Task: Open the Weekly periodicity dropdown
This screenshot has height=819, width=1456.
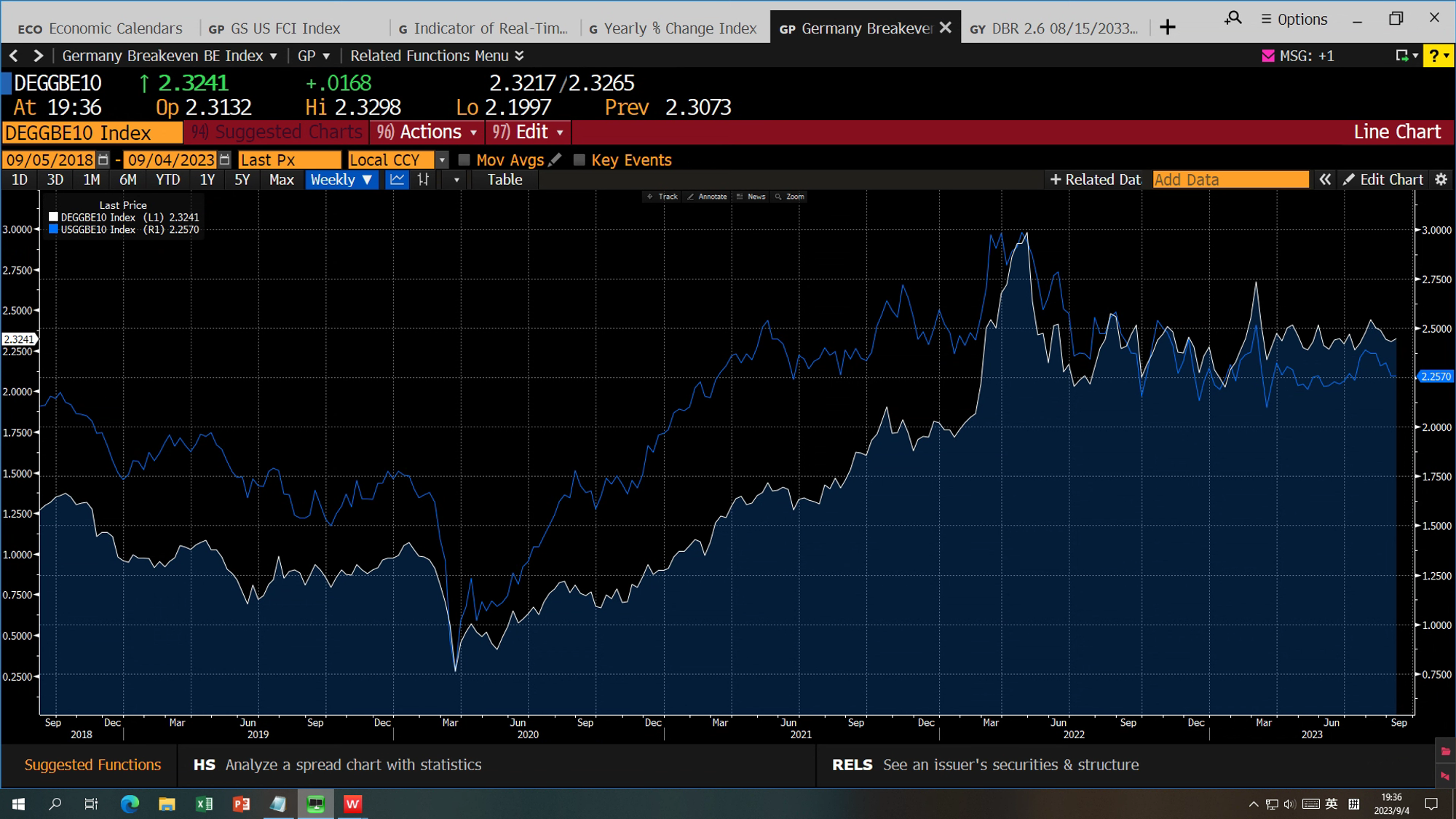Action: pyautogui.click(x=341, y=180)
